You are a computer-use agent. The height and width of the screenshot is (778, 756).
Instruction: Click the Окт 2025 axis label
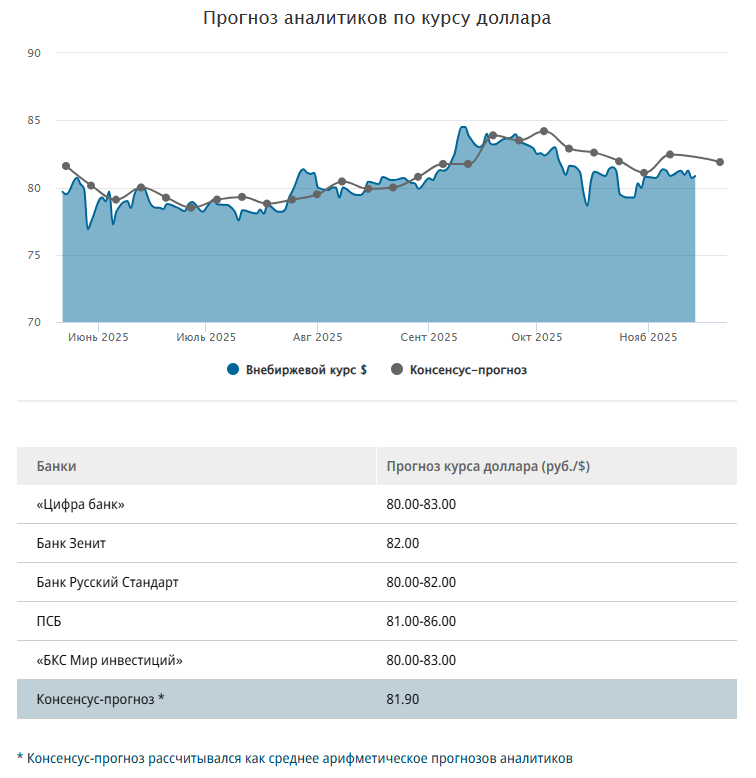[537, 338]
